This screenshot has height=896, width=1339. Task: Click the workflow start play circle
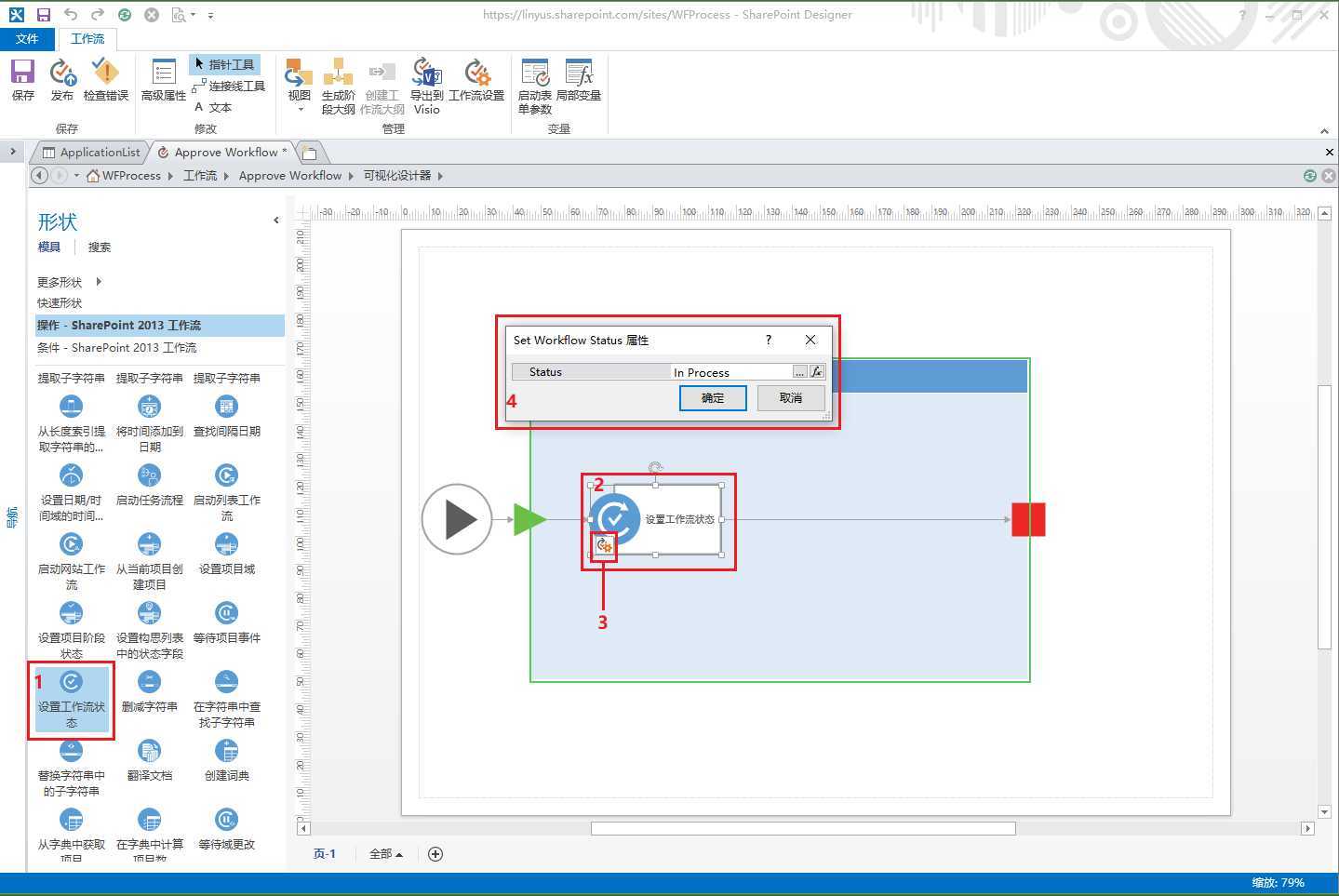coord(456,519)
